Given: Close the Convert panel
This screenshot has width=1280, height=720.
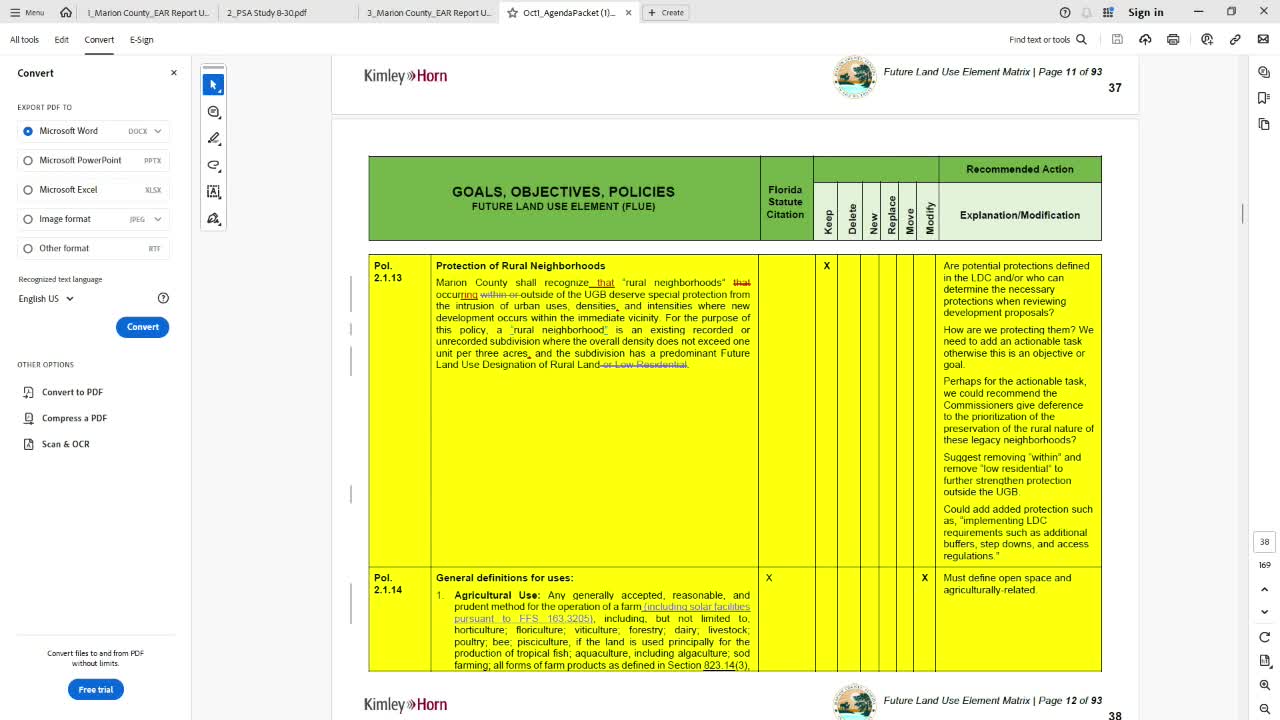Looking at the screenshot, I should (x=173, y=73).
